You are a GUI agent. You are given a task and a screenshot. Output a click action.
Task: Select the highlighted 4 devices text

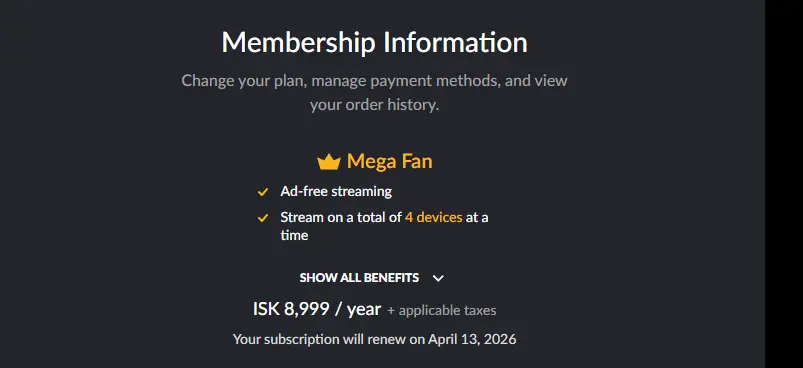point(434,217)
